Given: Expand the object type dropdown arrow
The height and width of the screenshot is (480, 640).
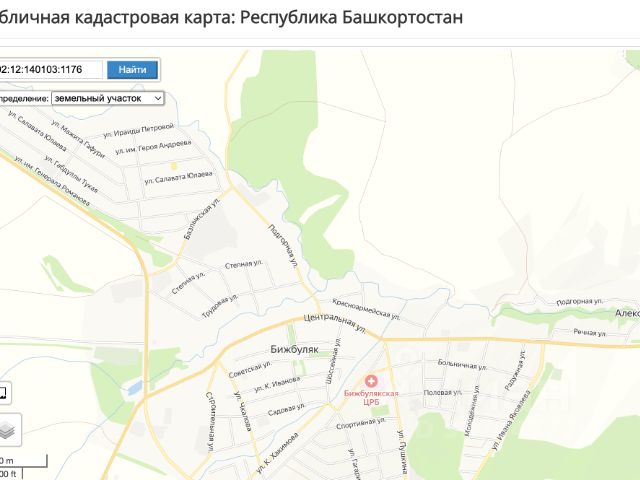Looking at the screenshot, I should pos(158,98).
